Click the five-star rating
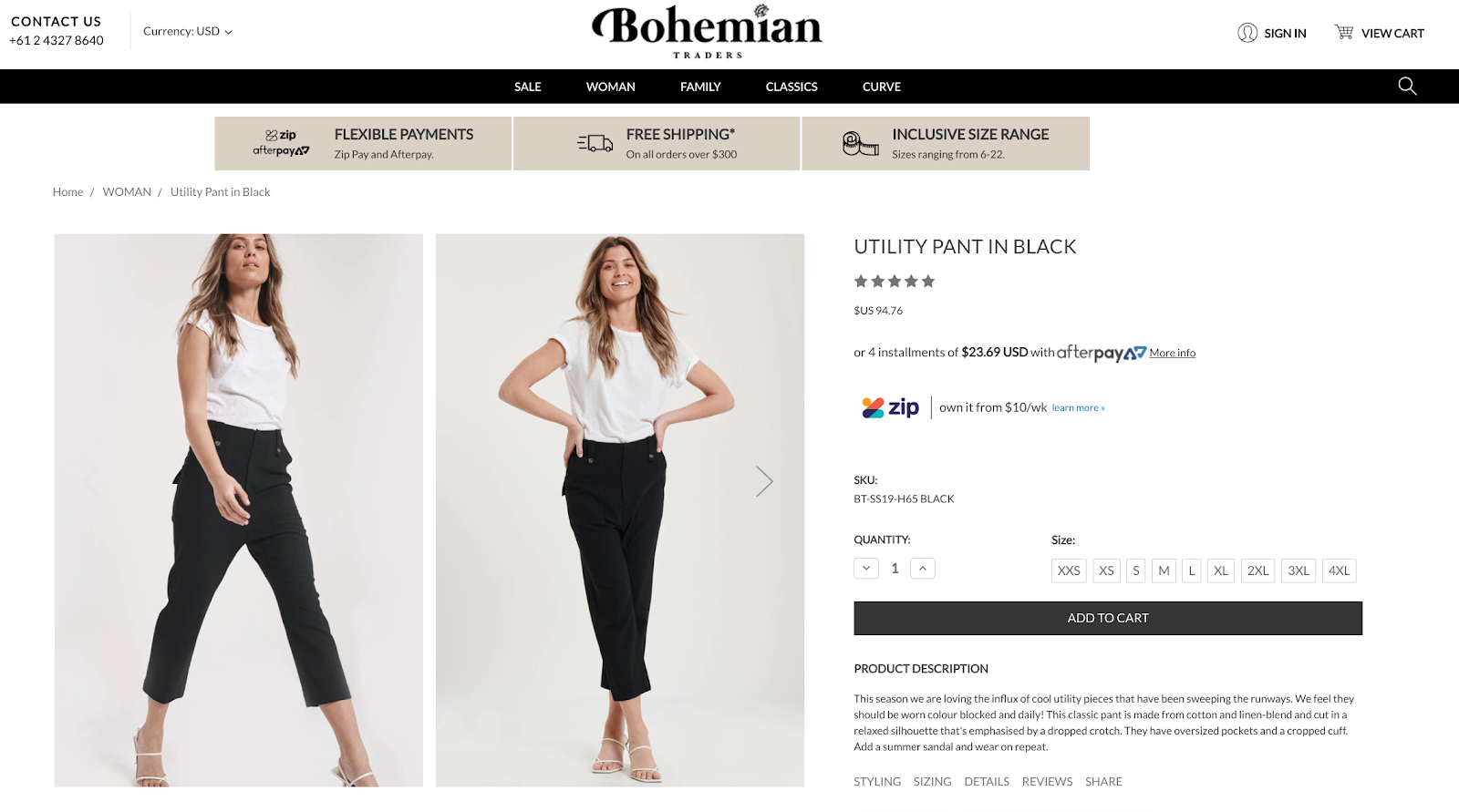The width and height of the screenshot is (1459, 812). click(894, 282)
